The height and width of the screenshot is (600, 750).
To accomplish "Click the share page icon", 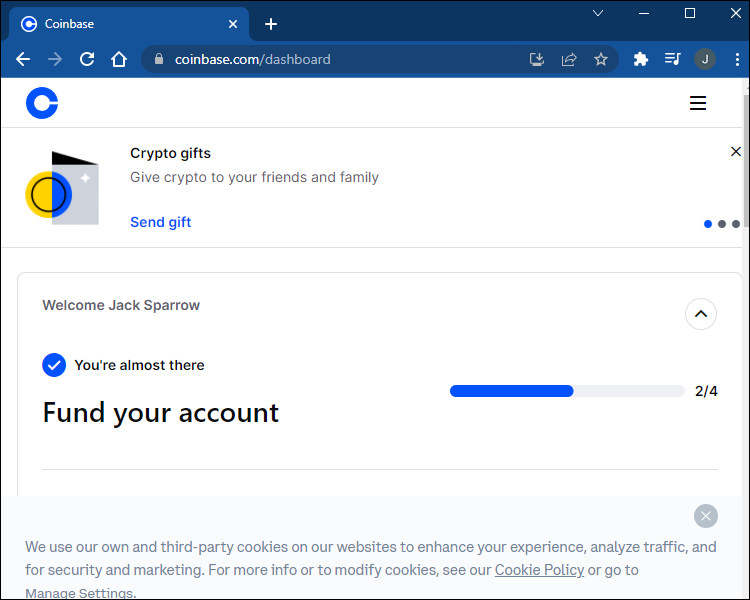I will tap(569, 59).
